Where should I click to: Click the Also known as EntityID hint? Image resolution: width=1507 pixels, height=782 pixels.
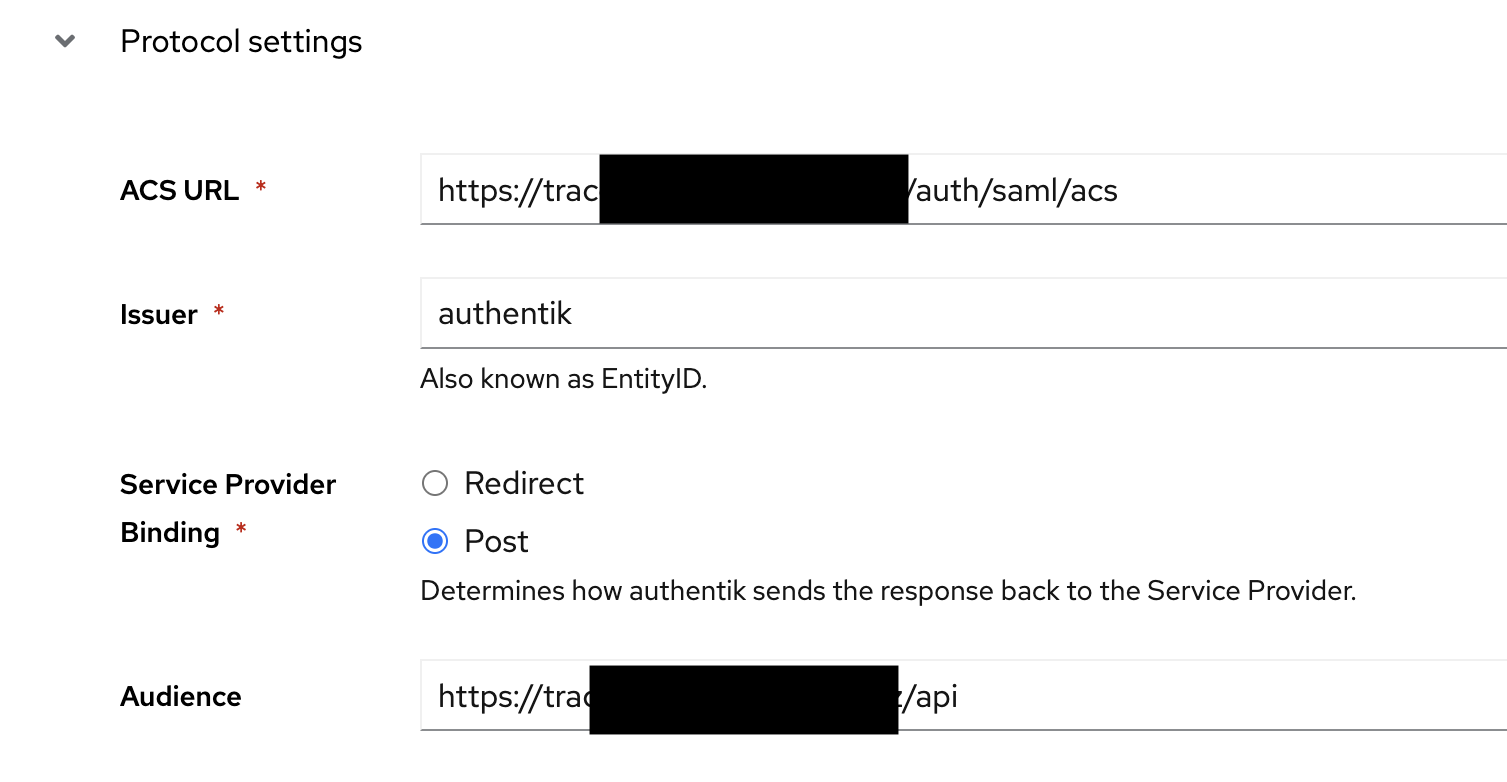[565, 379]
